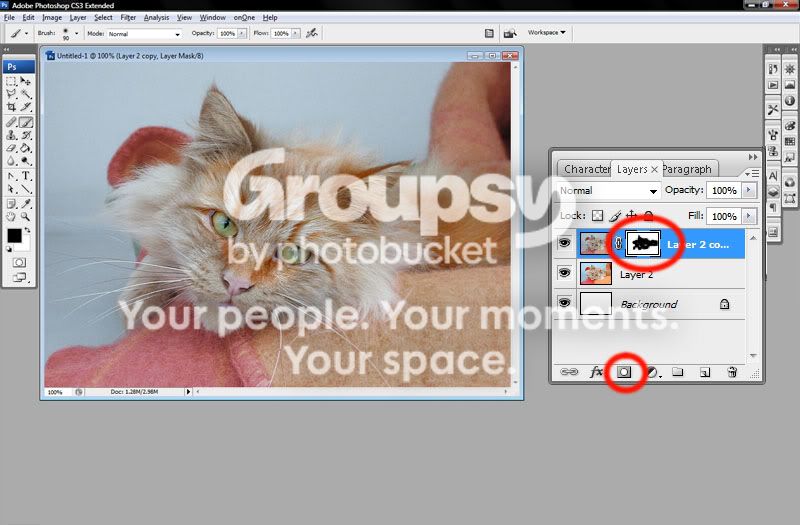Click document zoom percentage field
The width and height of the screenshot is (800, 525).
[55, 392]
